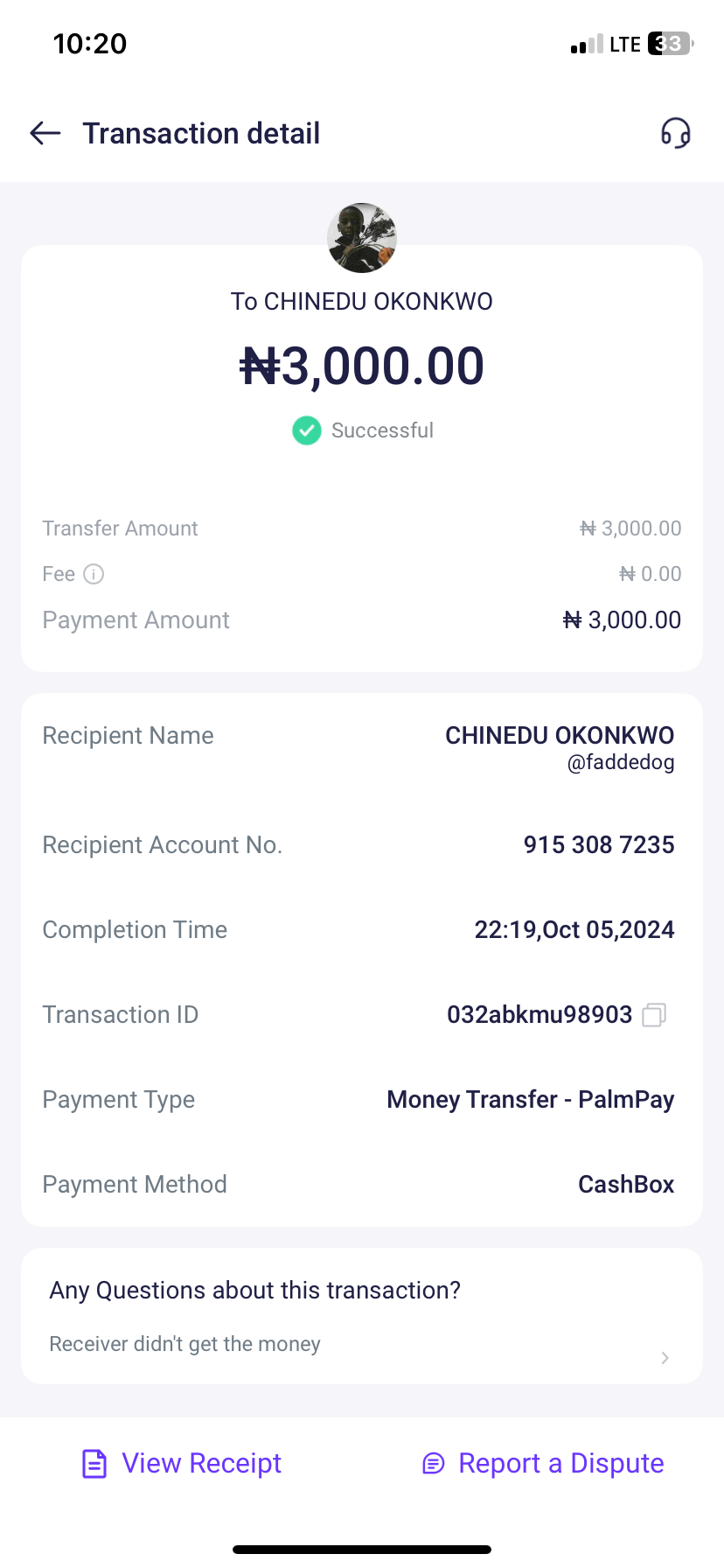This screenshot has width=724, height=1568.
Task: Click Report a Dispute link
Action: tap(560, 1463)
